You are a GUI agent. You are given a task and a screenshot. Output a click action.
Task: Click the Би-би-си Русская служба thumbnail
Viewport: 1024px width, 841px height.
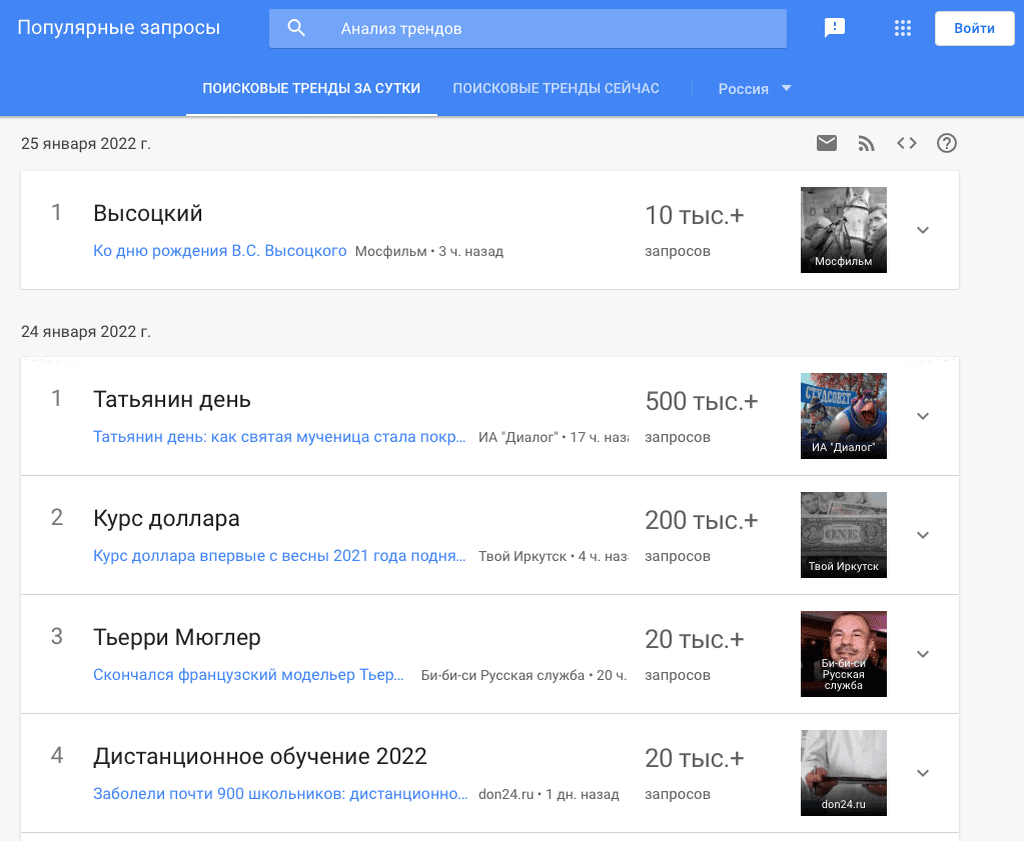844,654
